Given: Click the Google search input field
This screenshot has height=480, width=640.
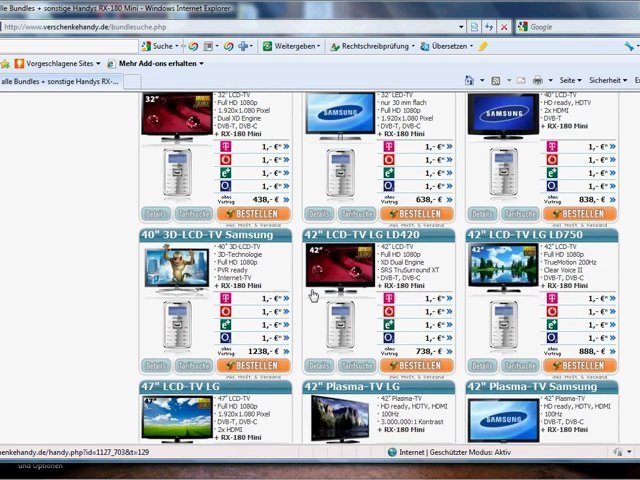Looking at the screenshot, I should (x=580, y=27).
